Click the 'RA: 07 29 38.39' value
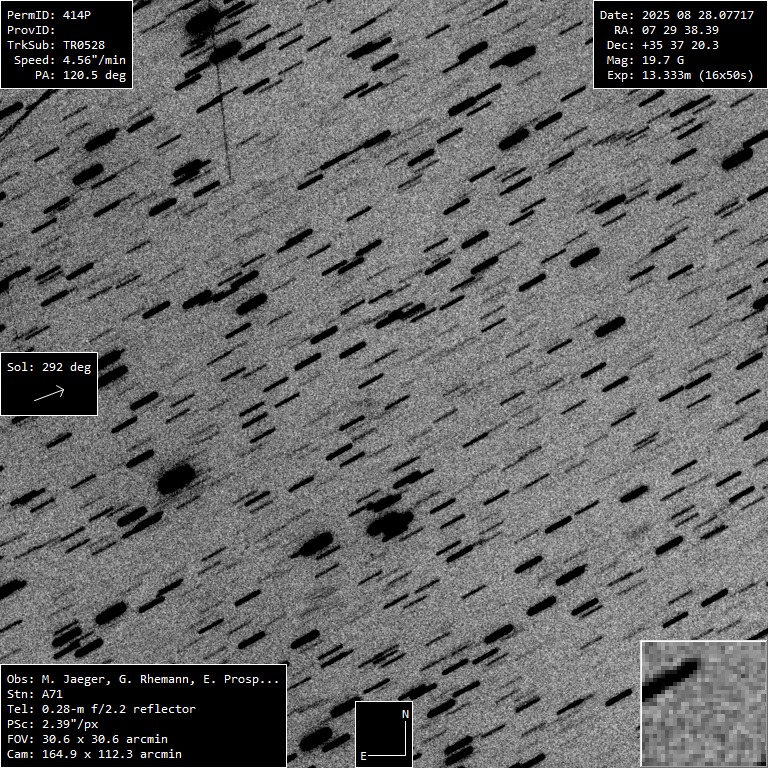This screenshot has height=768, width=768. (x=666, y=30)
